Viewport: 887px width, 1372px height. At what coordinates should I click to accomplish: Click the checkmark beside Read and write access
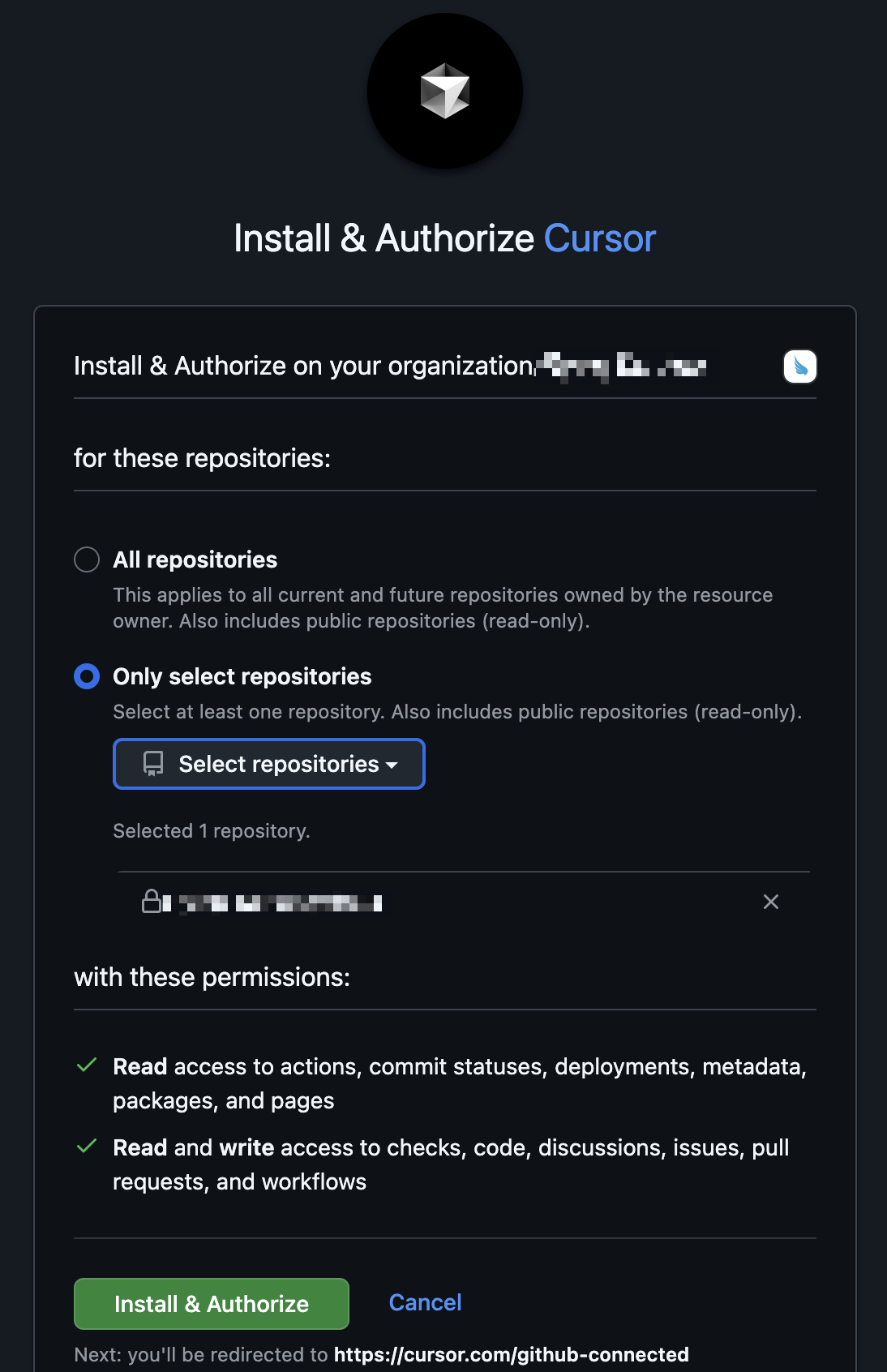click(87, 1147)
